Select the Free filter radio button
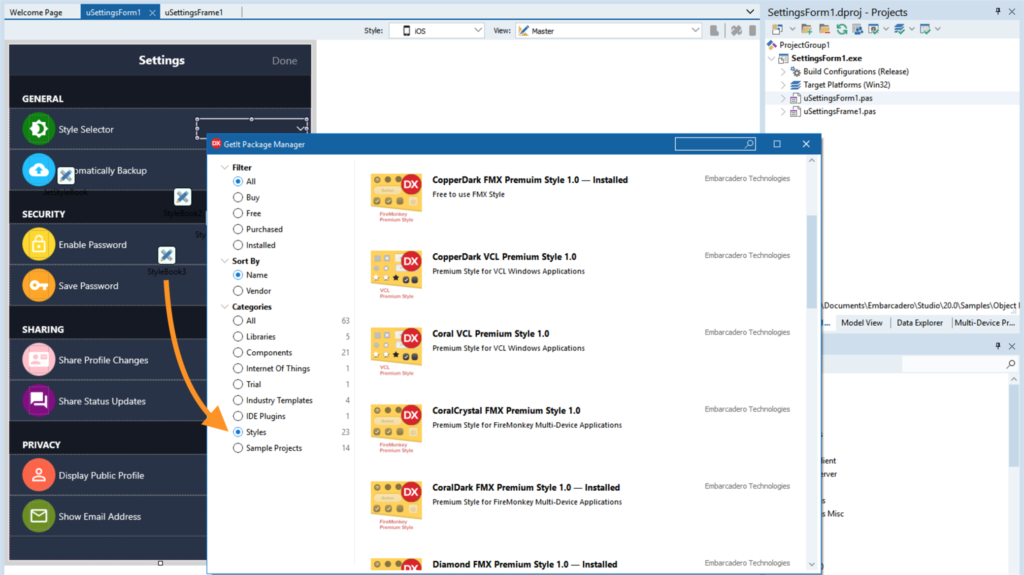The image size is (1024, 575). pyautogui.click(x=238, y=213)
